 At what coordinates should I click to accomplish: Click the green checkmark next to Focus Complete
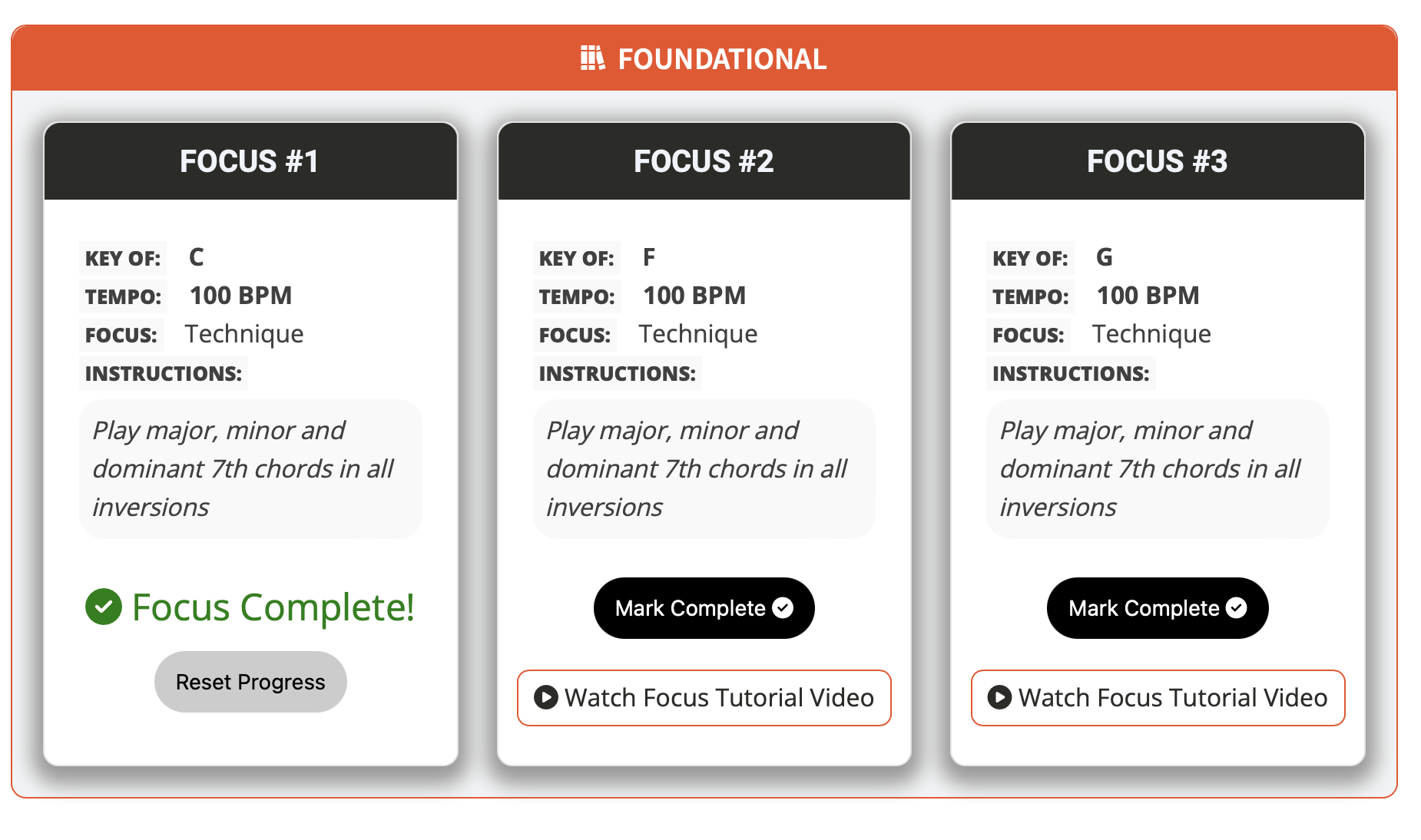click(104, 607)
